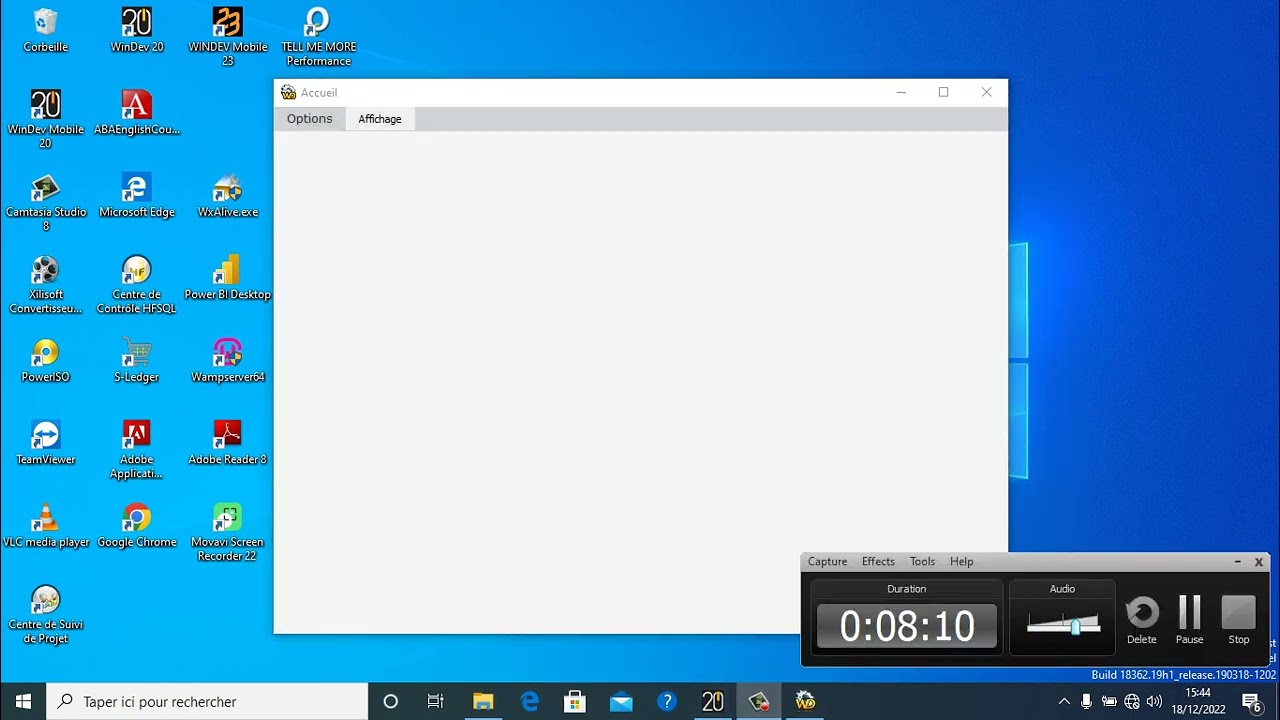The width and height of the screenshot is (1280, 720).
Task: Open Xilisoft Convertisseur desktop icon
Action: coord(45,284)
